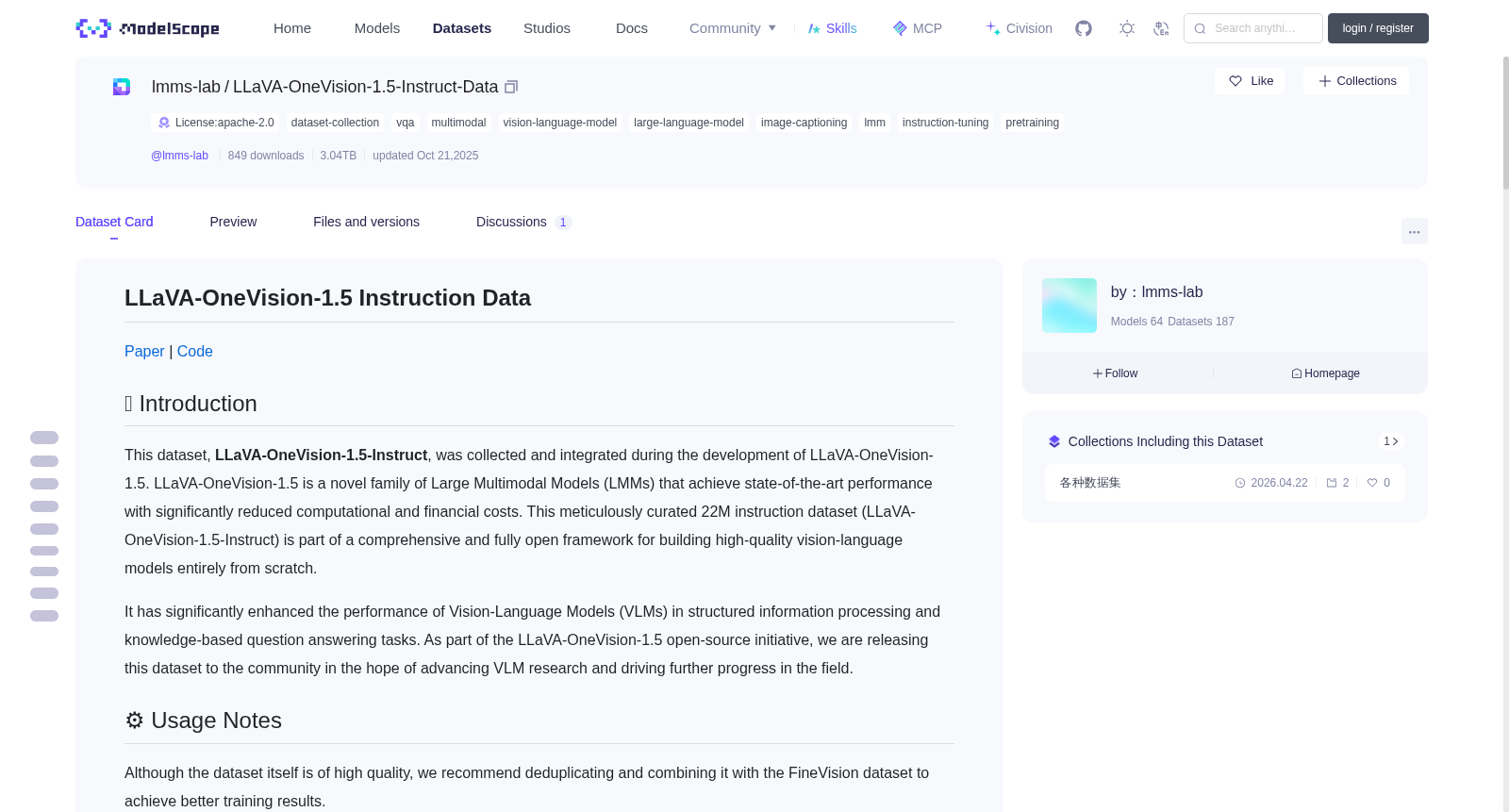Copy the dataset name with the copy icon

[511, 87]
